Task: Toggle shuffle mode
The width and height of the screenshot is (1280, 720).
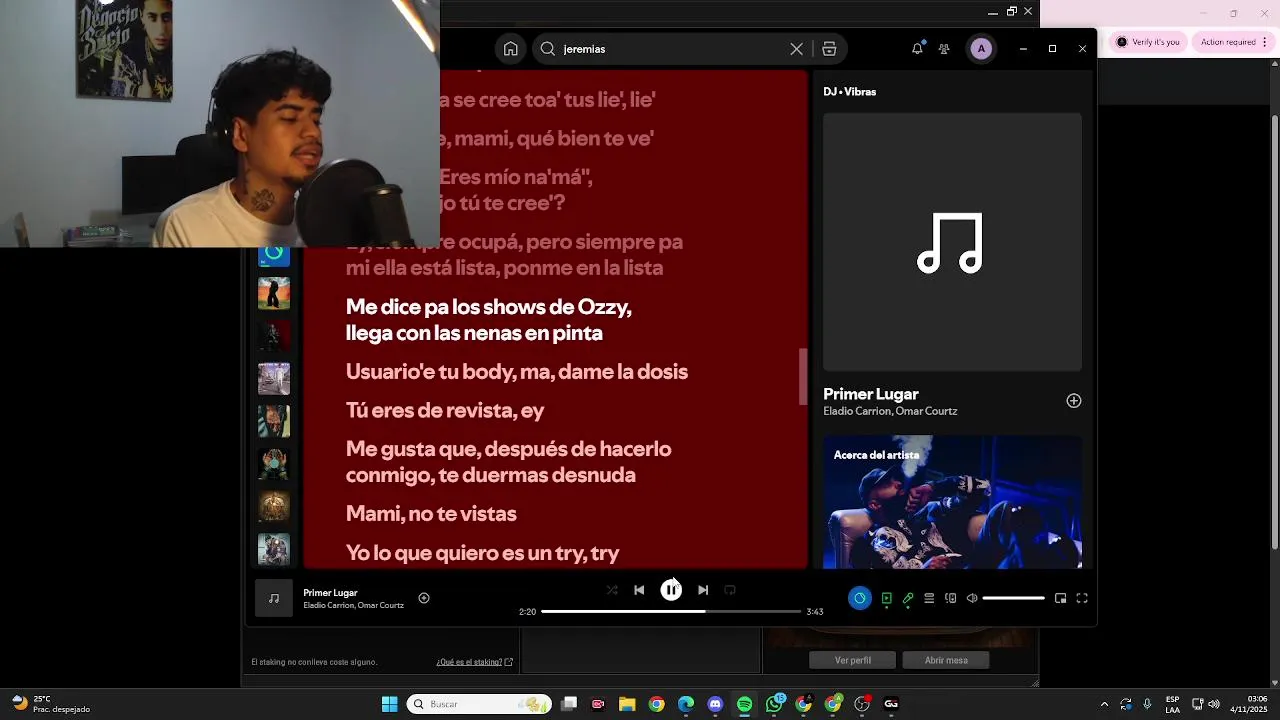Action: point(612,590)
